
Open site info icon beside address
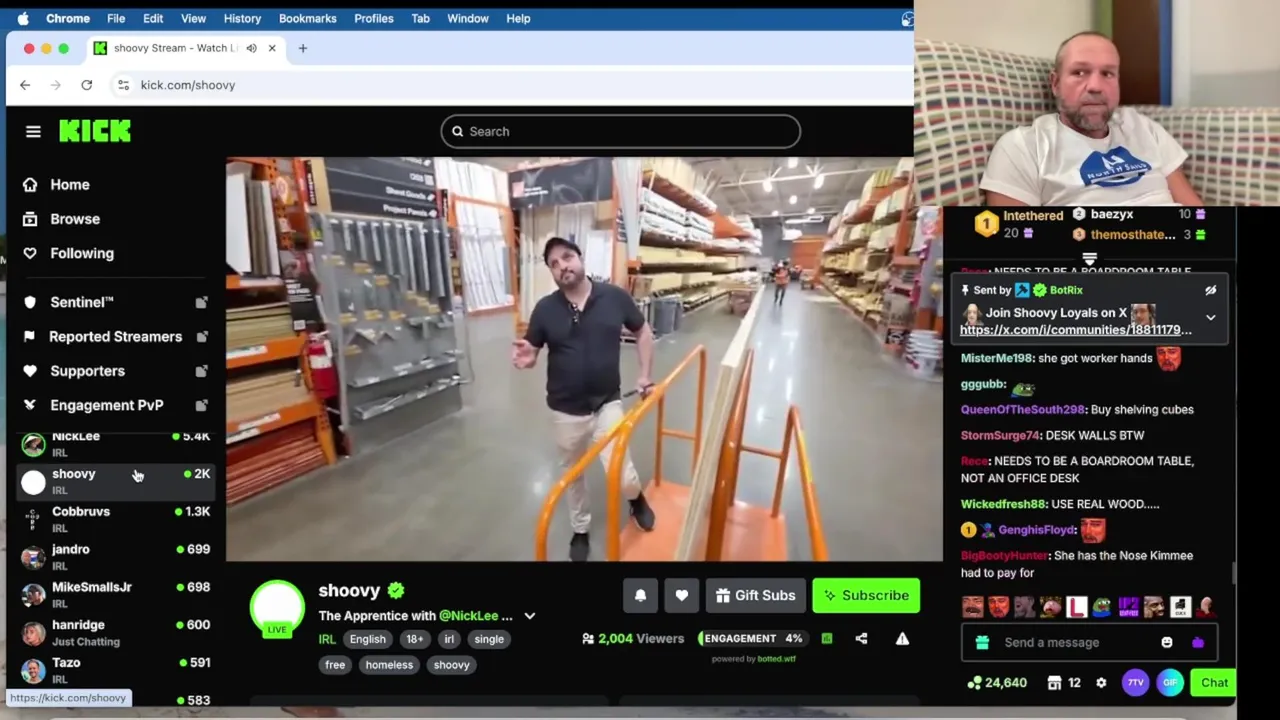123,85
